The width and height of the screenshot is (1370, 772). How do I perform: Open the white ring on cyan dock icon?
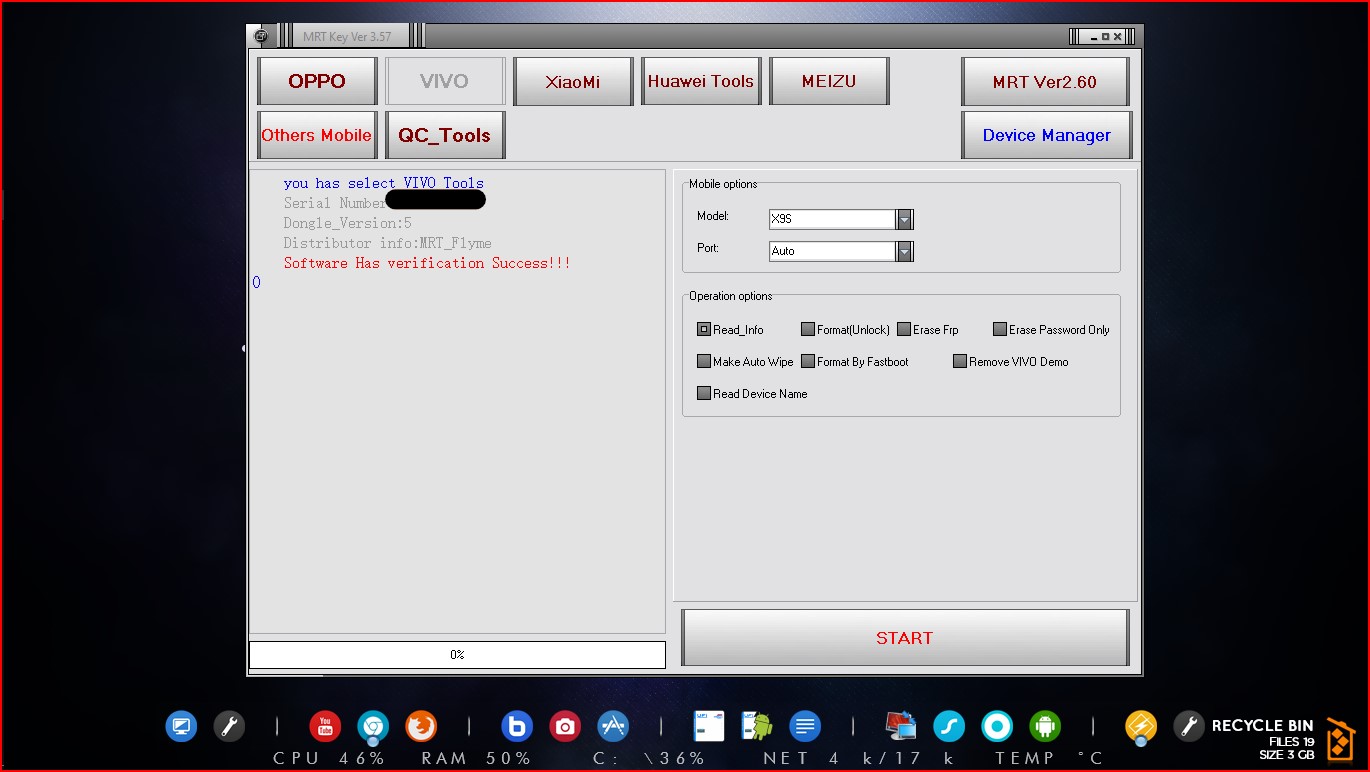click(997, 726)
